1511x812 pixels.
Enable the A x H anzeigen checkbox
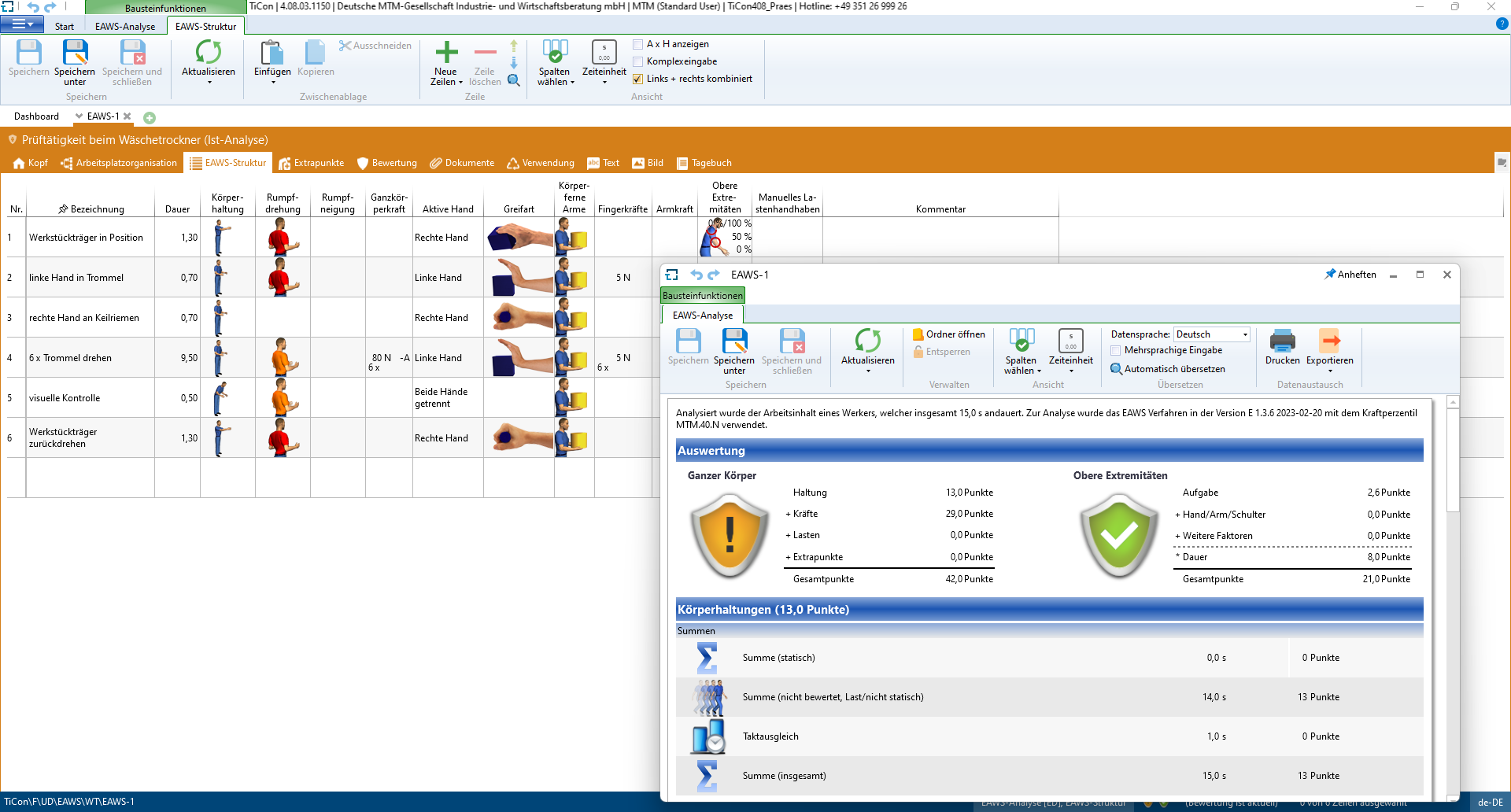click(x=638, y=45)
